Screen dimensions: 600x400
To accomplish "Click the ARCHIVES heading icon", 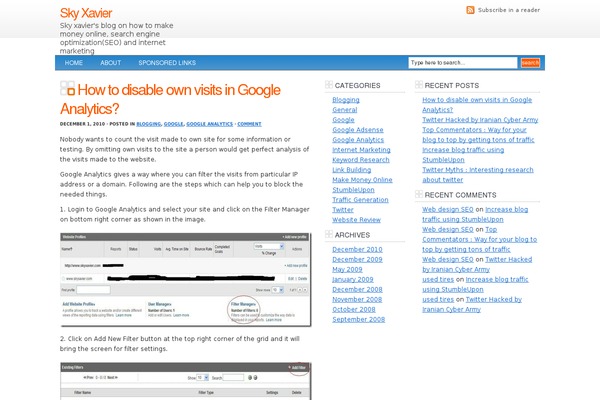I will (x=329, y=234).
